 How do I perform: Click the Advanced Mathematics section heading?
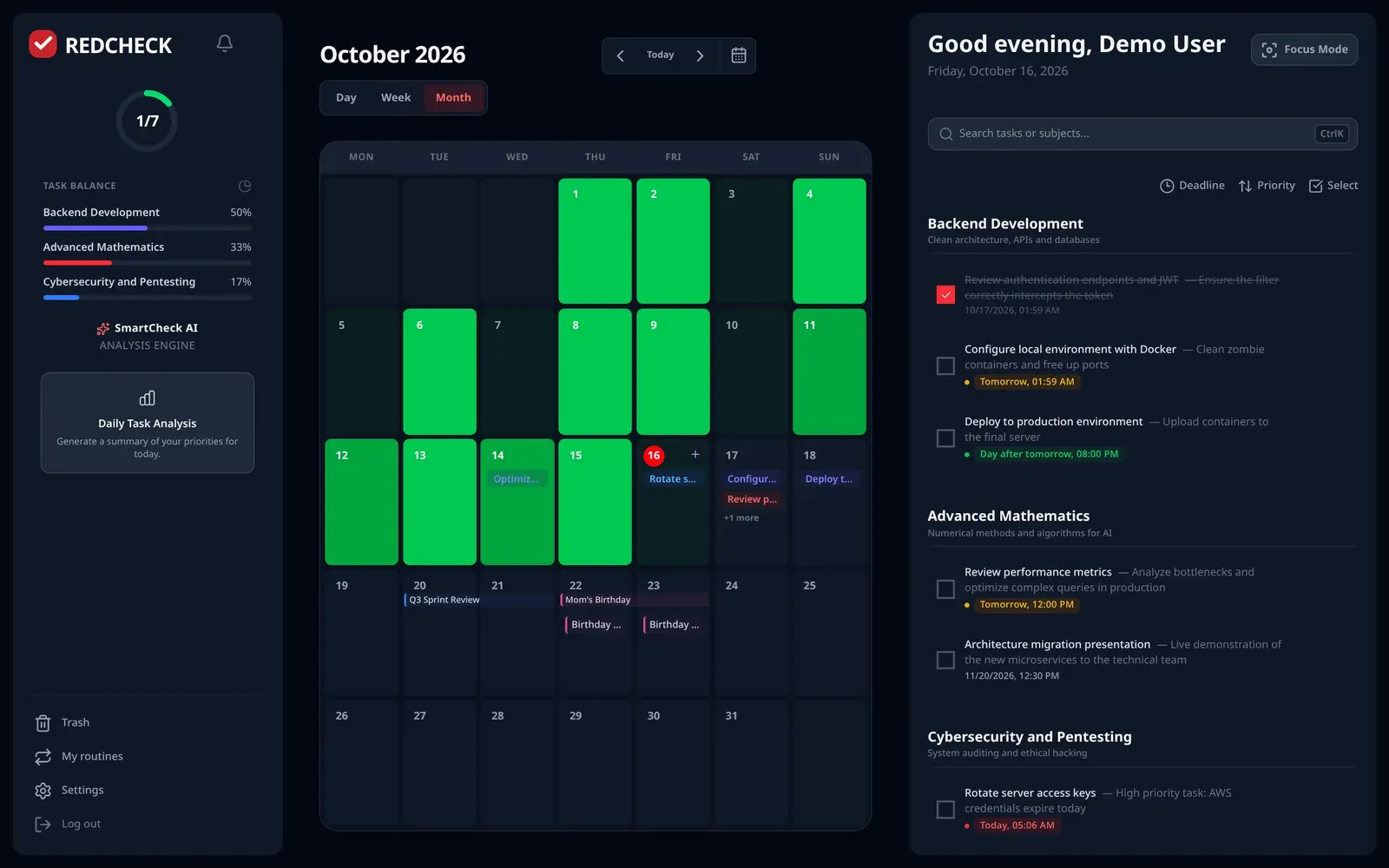pos(1008,516)
